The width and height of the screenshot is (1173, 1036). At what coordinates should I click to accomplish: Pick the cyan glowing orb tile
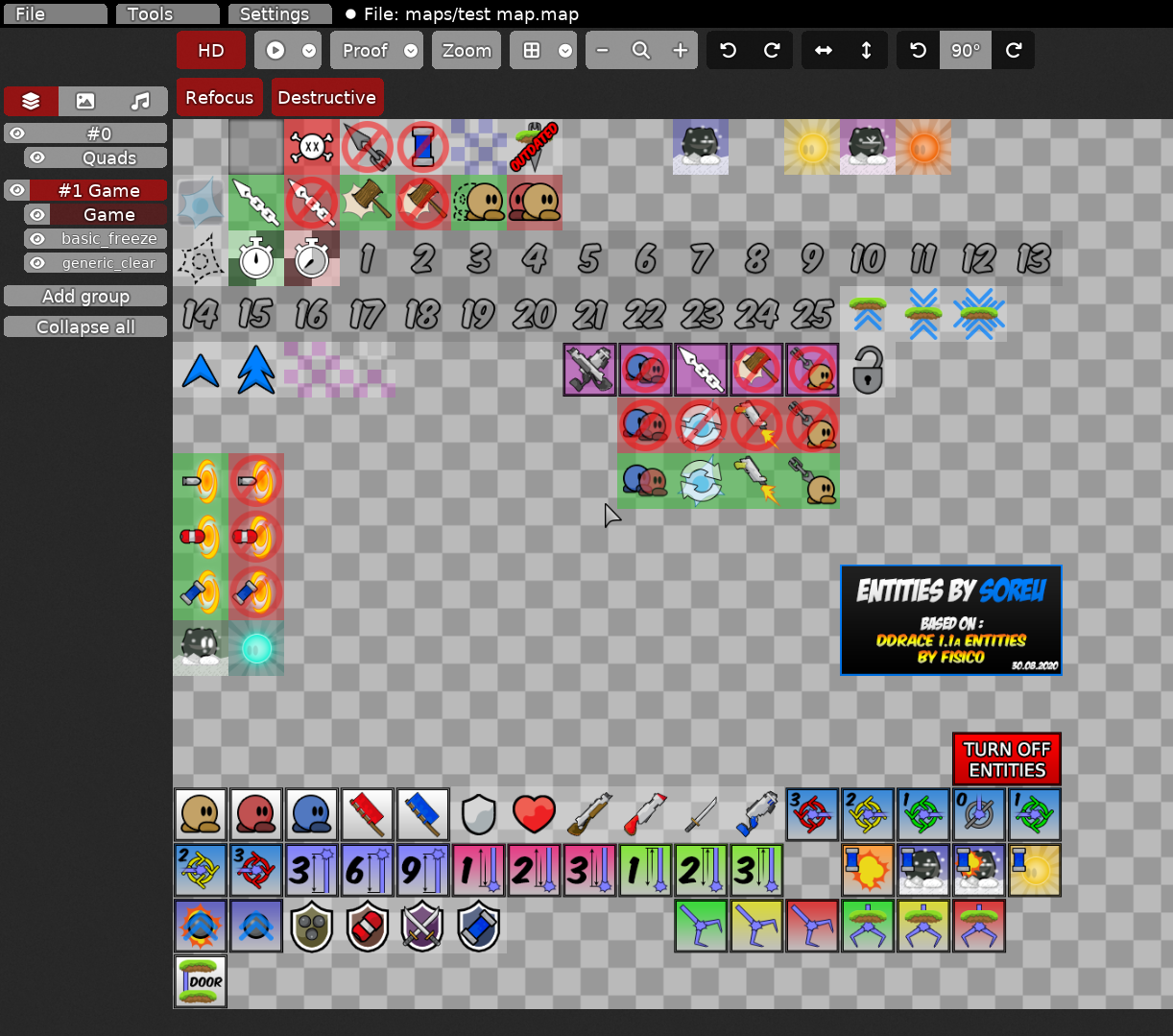(256, 648)
